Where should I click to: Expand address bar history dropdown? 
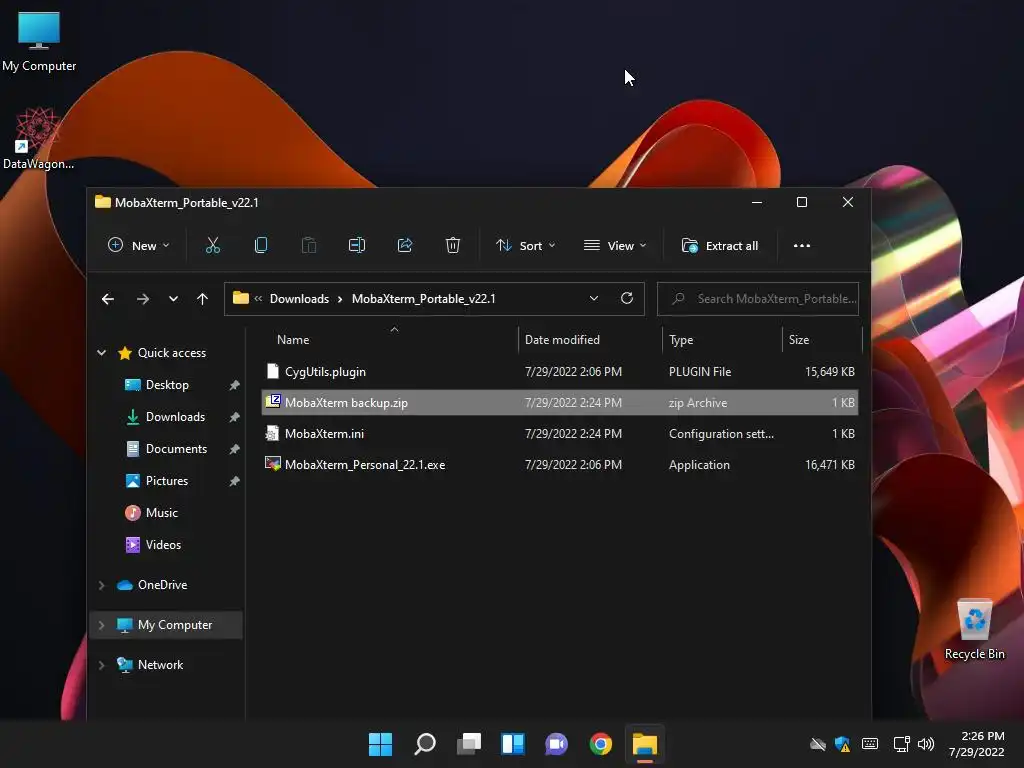click(x=594, y=298)
